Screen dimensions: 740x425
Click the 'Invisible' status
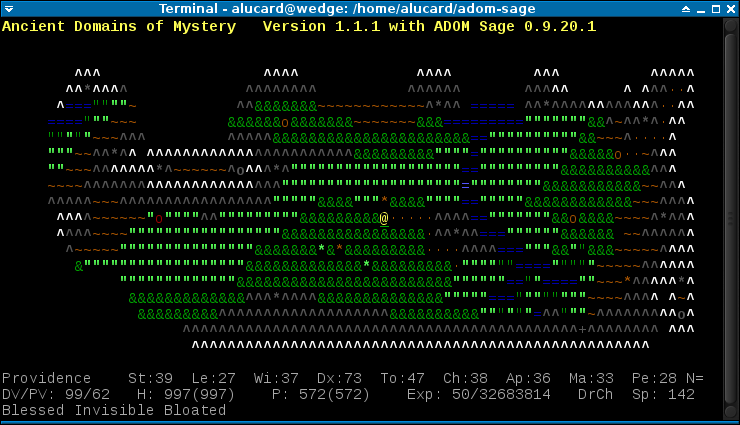(x=114, y=410)
